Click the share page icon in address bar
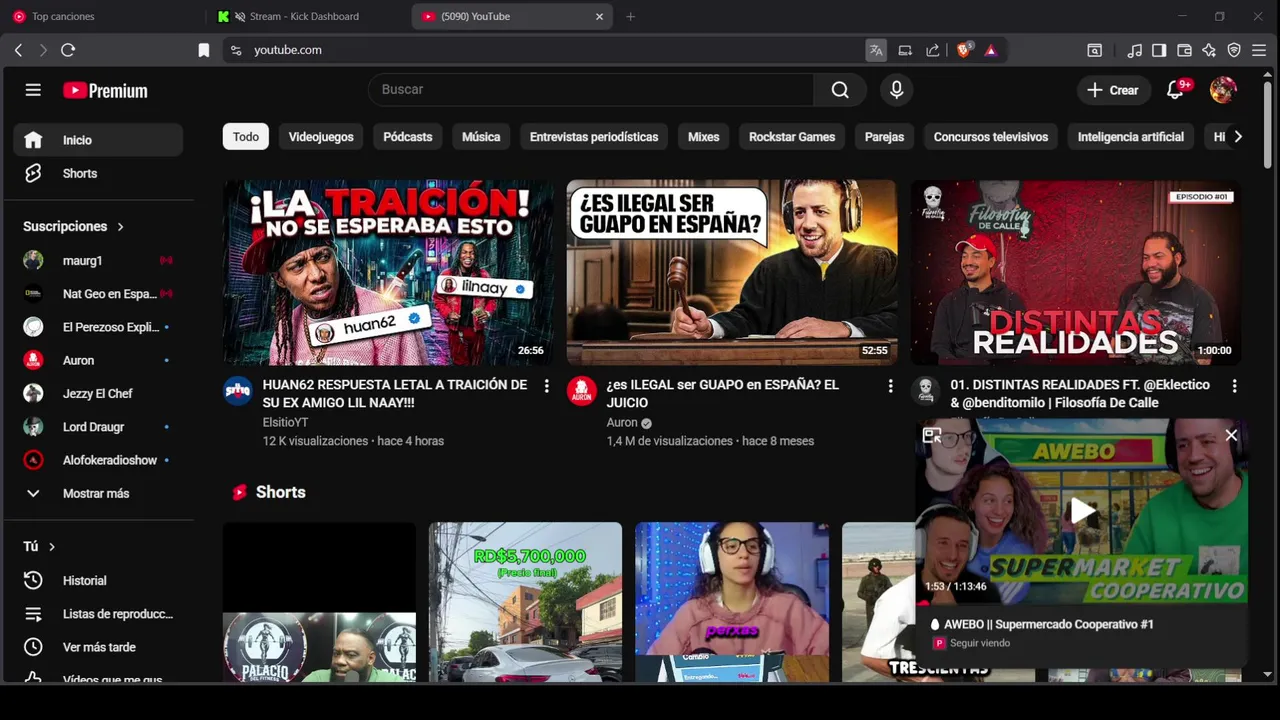 [933, 50]
